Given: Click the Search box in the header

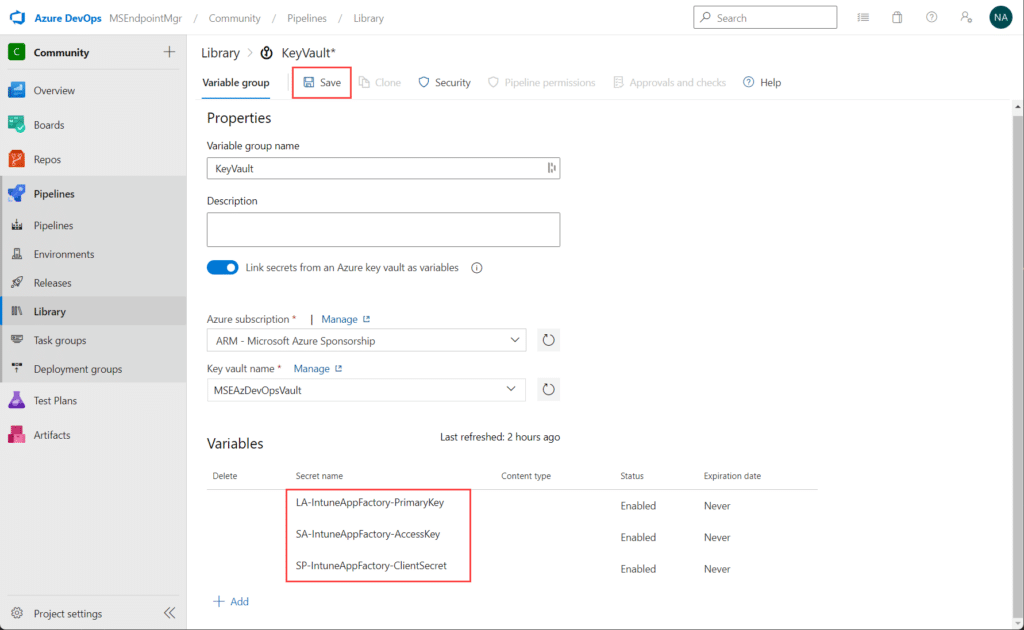Looking at the screenshot, I should point(765,18).
